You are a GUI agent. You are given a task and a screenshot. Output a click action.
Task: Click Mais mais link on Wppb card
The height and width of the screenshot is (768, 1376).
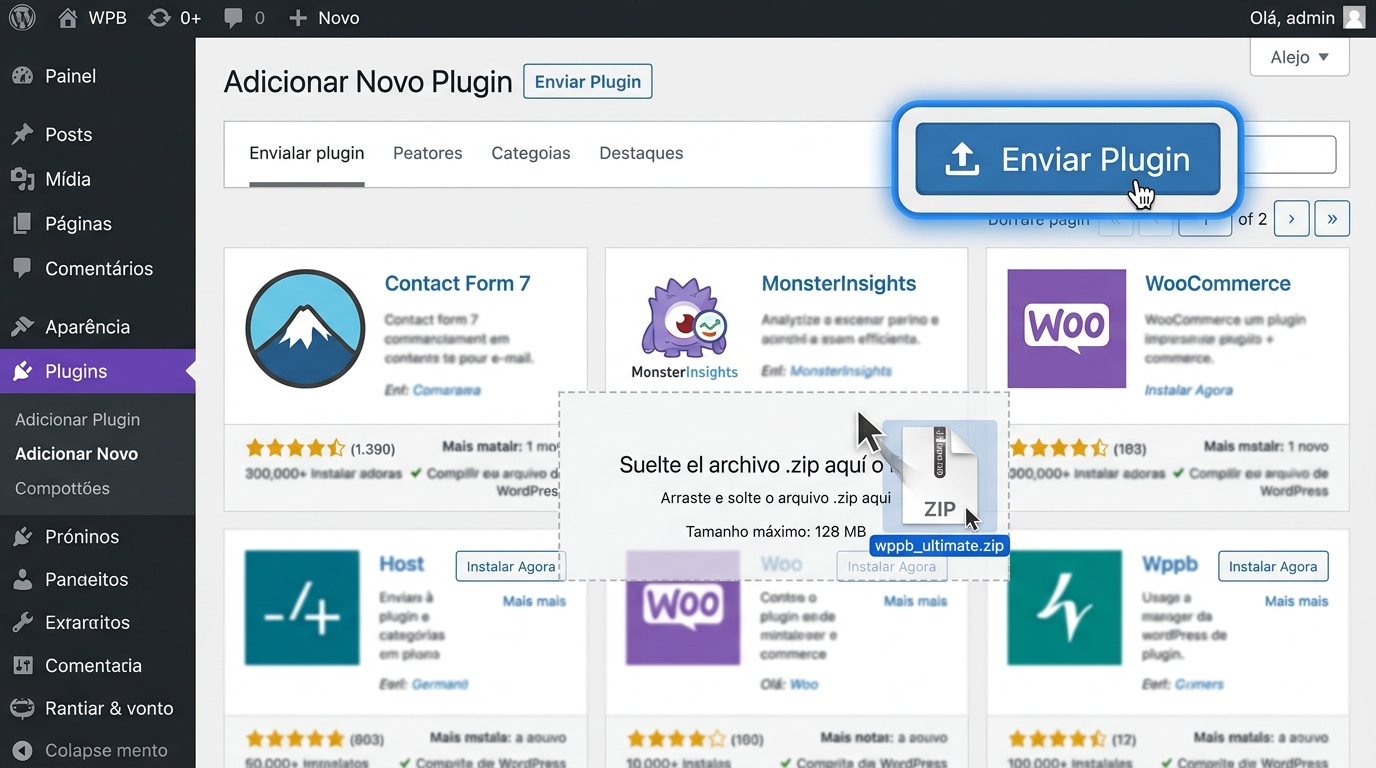tap(1296, 601)
